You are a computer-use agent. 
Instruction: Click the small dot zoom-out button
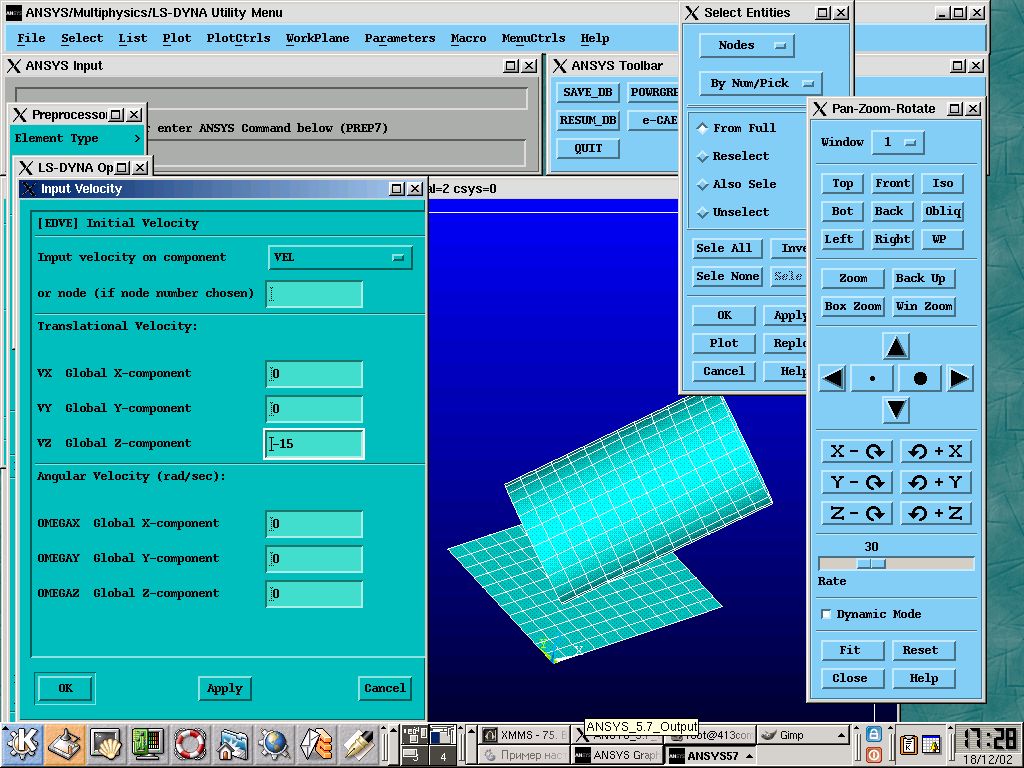click(x=872, y=378)
